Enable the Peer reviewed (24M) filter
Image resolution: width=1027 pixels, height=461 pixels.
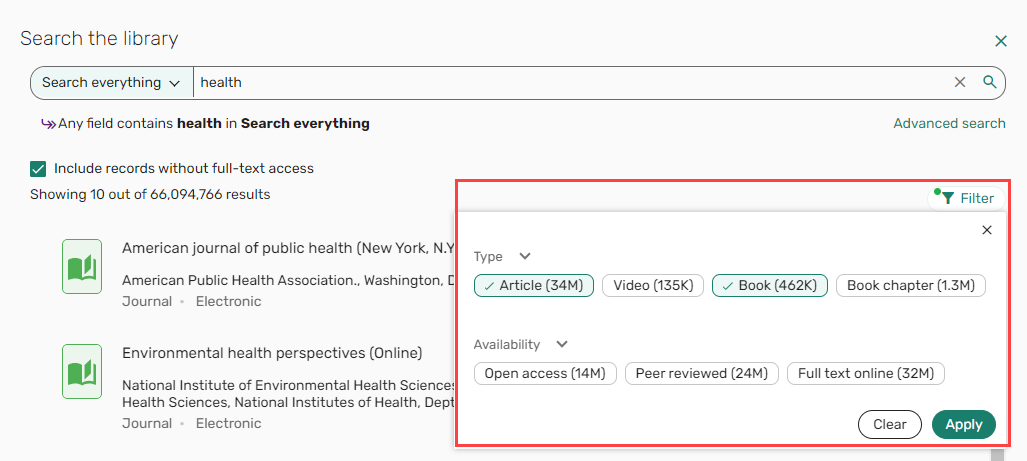click(x=701, y=373)
